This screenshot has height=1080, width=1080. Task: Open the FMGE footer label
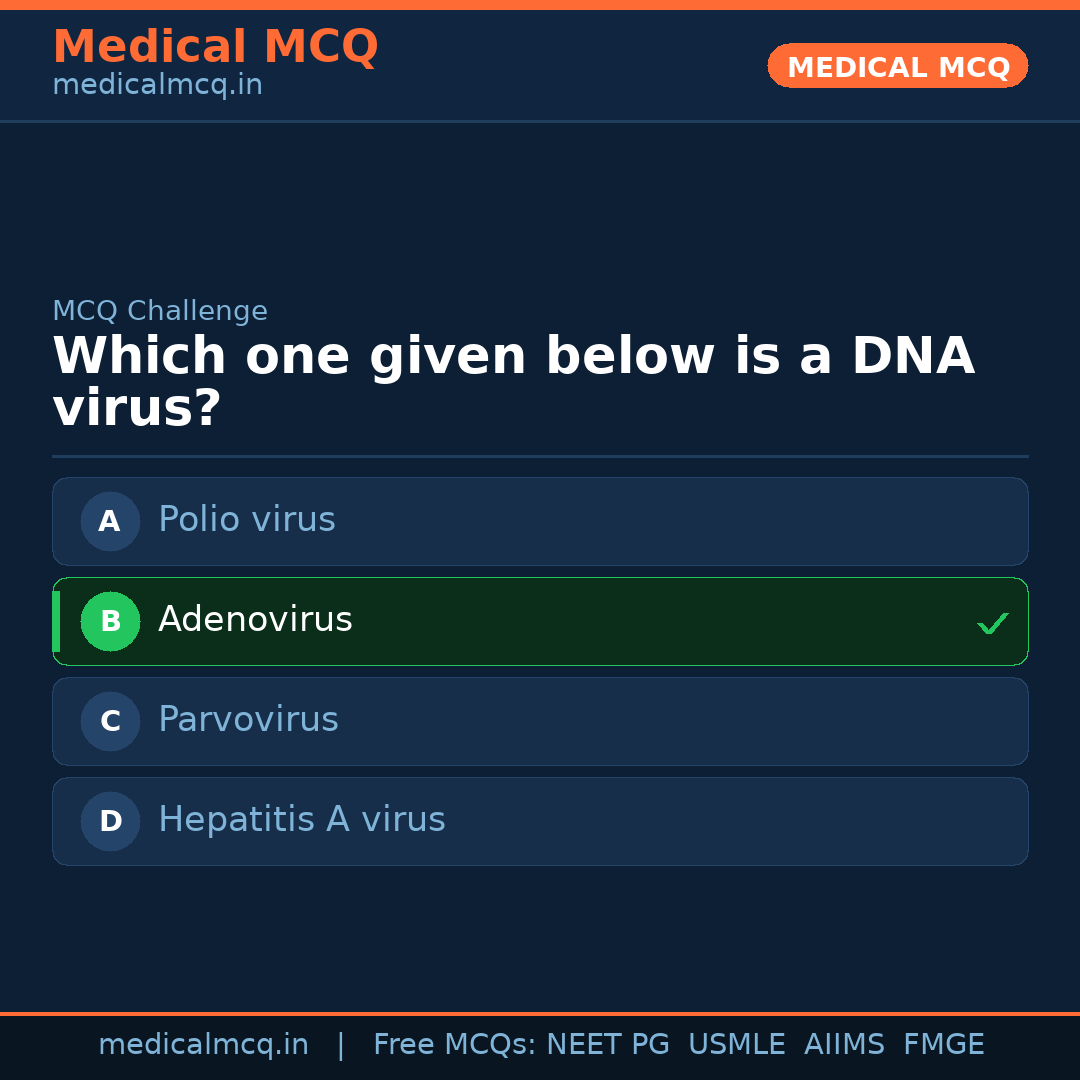click(943, 1045)
